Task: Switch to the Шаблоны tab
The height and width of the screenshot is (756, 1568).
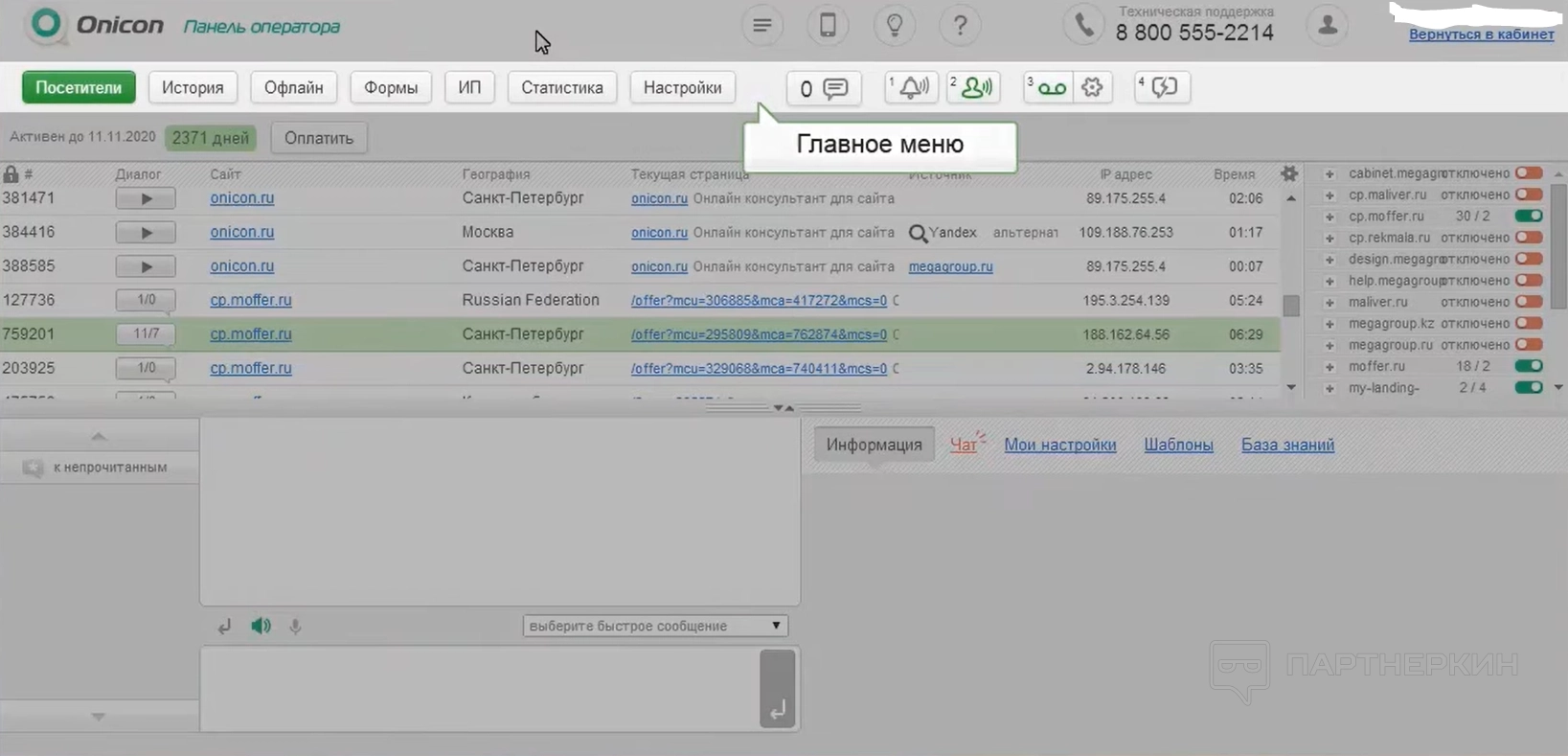Action: [1178, 445]
